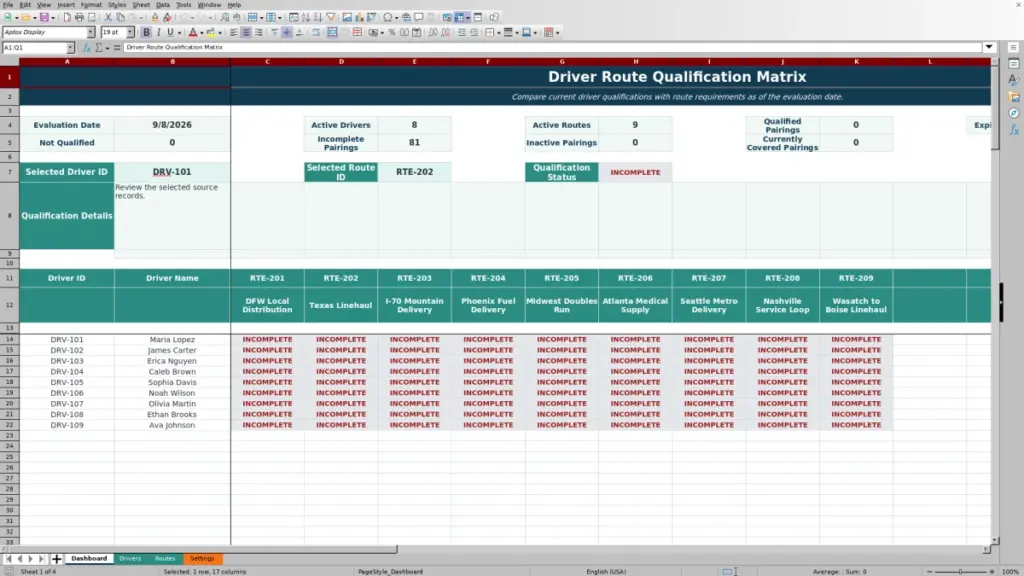Image resolution: width=1024 pixels, height=576 pixels.
Task: Click the RTE-203 column header cell
Action: tap(414, 278)
